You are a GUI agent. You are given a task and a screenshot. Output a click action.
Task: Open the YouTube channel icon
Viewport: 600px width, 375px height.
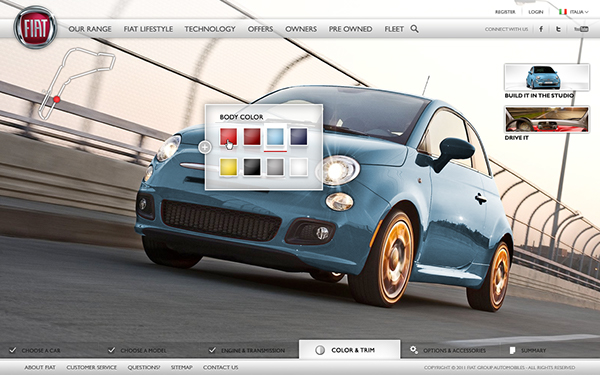[x=581, y=29]
